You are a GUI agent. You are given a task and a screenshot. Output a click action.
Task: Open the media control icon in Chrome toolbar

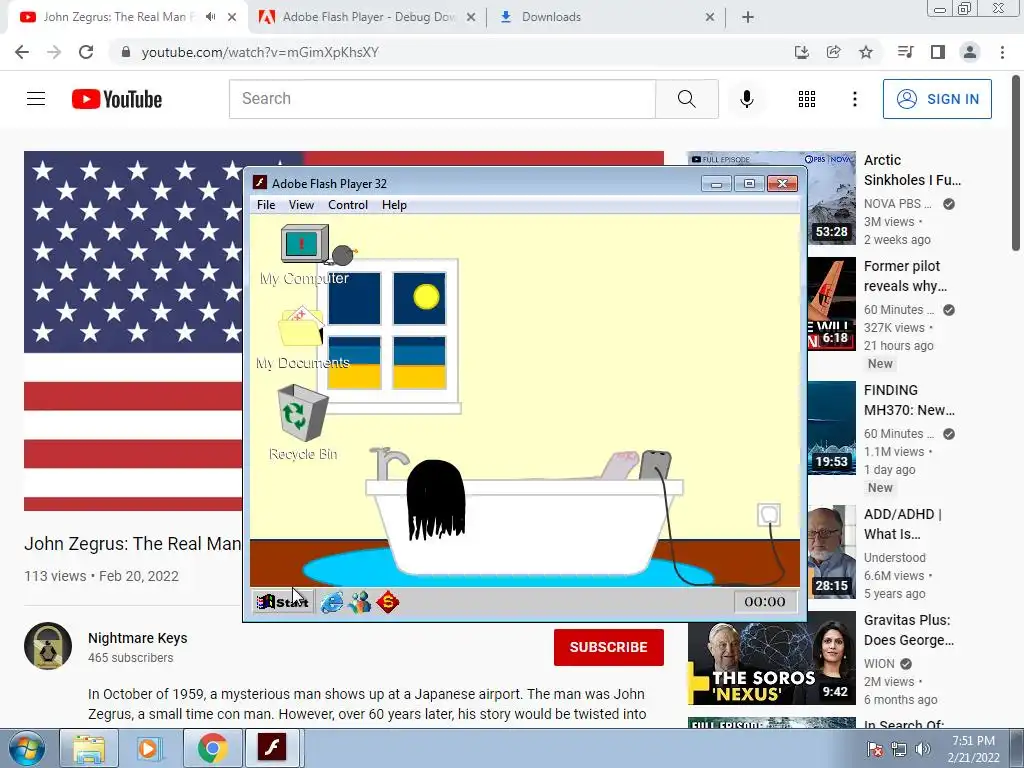coord(905,52)
